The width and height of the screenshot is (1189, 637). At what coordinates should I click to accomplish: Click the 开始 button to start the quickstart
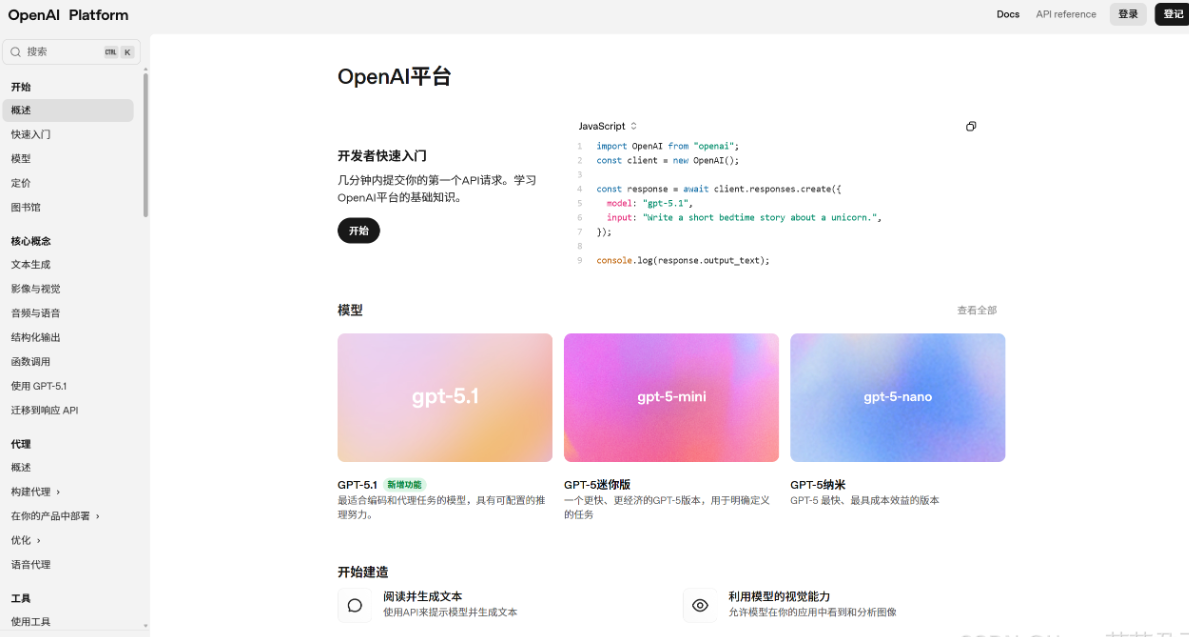(358, 230)
